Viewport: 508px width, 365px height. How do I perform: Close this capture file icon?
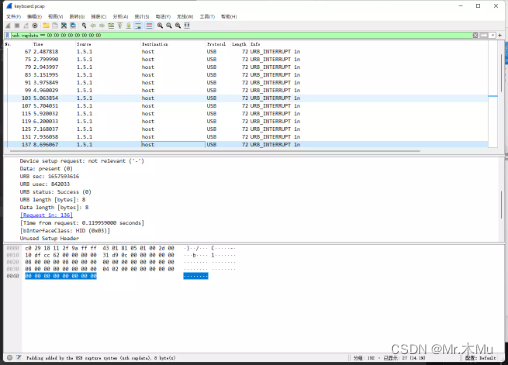(x=64, y=26)
